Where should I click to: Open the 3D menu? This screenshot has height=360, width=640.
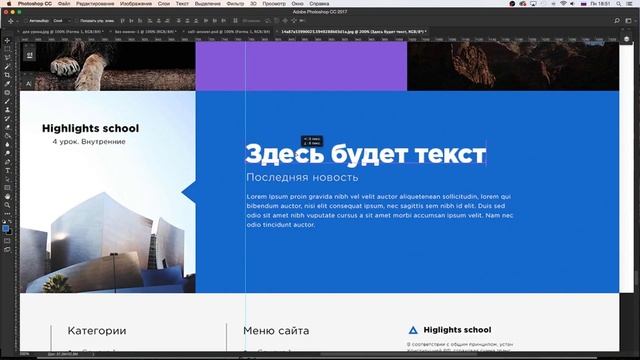click(253, 3)
